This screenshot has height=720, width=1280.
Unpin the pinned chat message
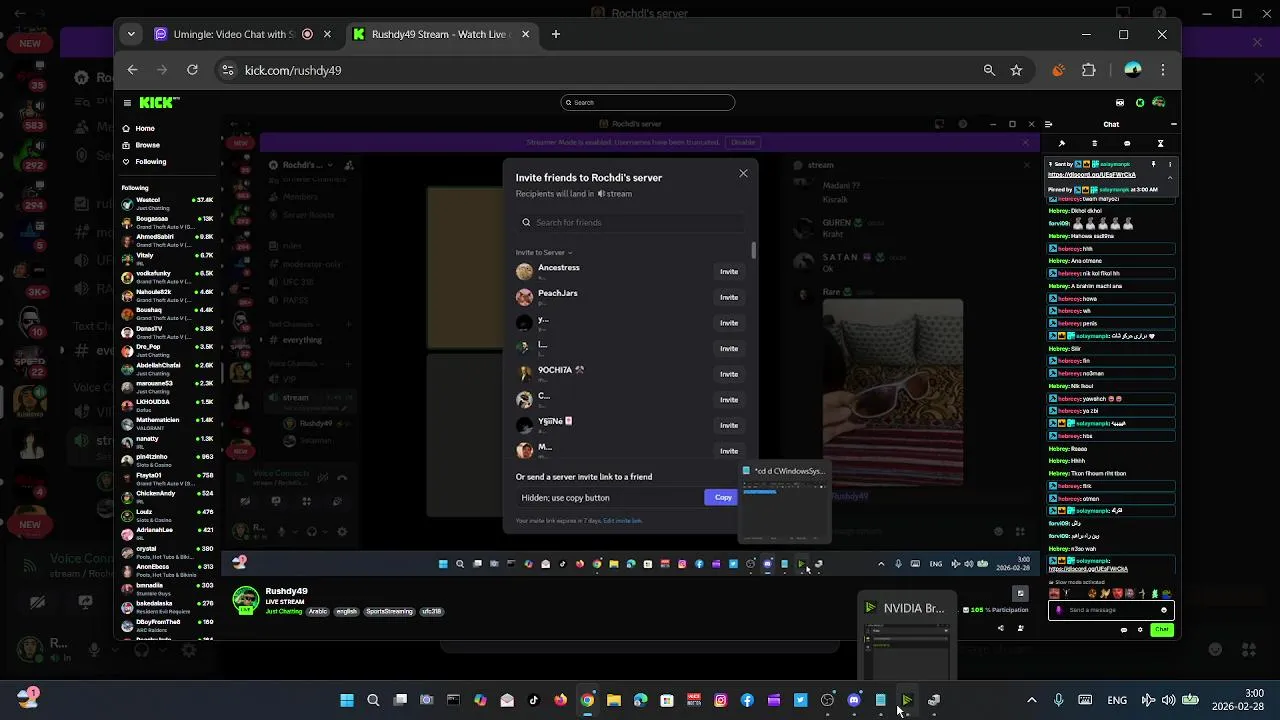(1153, 164)
